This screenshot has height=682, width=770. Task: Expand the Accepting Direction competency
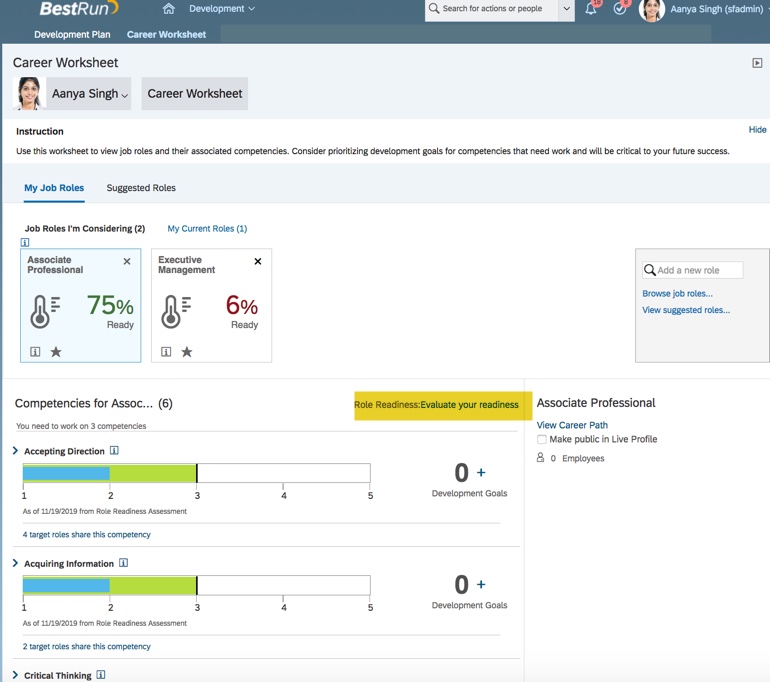click(15, 451)
